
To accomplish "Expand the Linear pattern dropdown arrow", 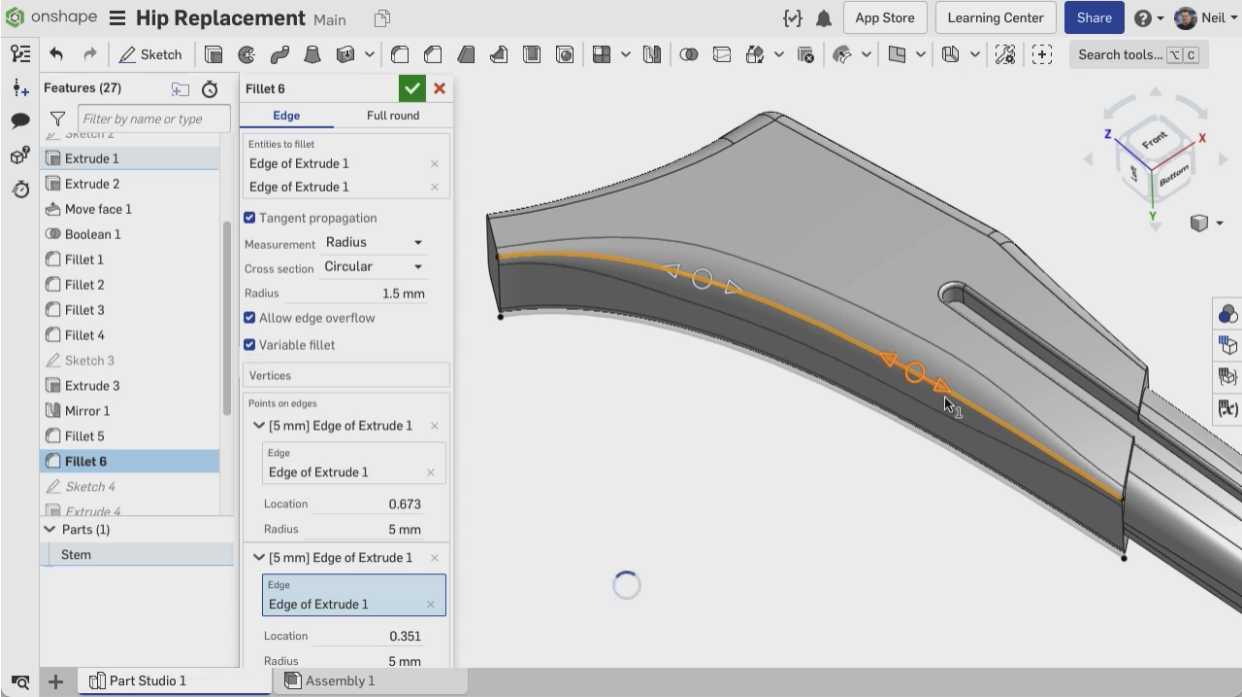I will tap(626, 55).
